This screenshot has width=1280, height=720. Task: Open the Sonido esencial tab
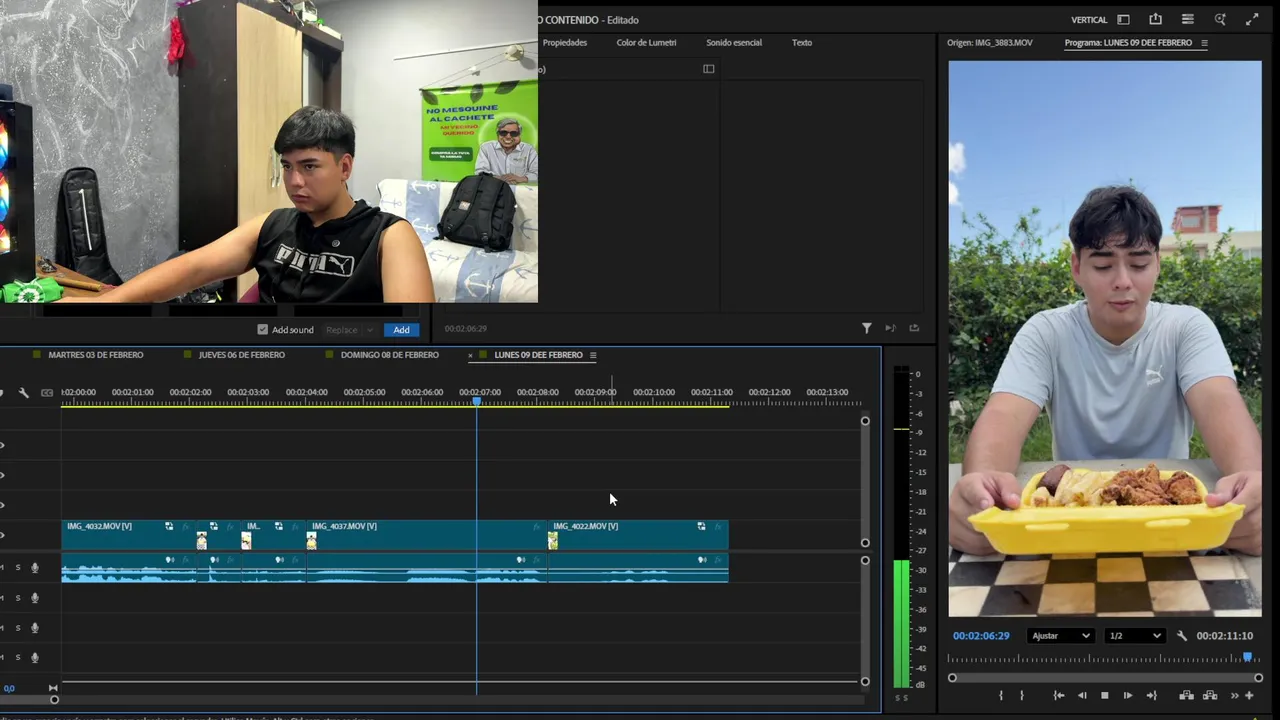click(734, 43)
